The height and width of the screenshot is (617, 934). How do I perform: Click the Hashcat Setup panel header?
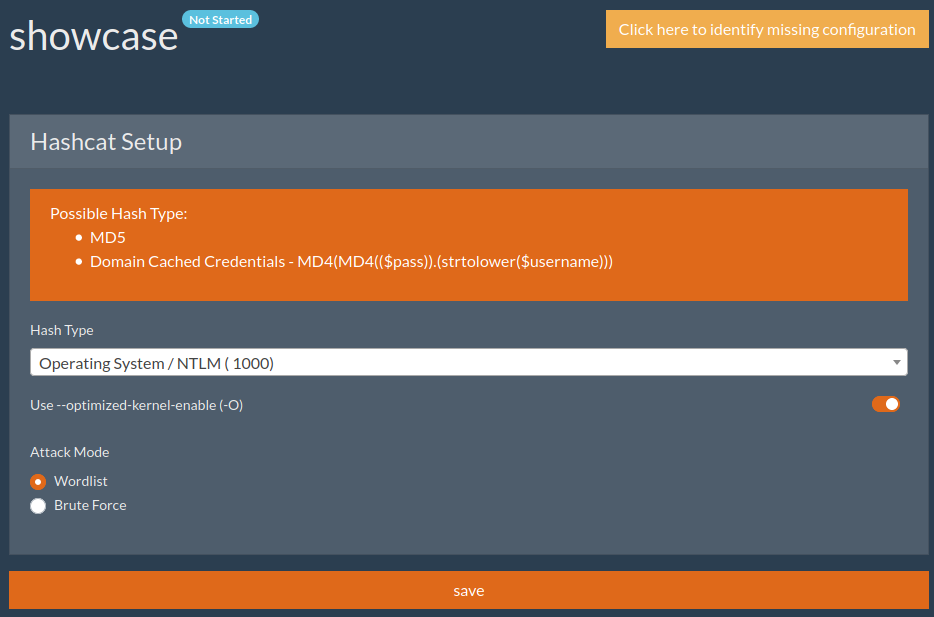tap(469, 142)
